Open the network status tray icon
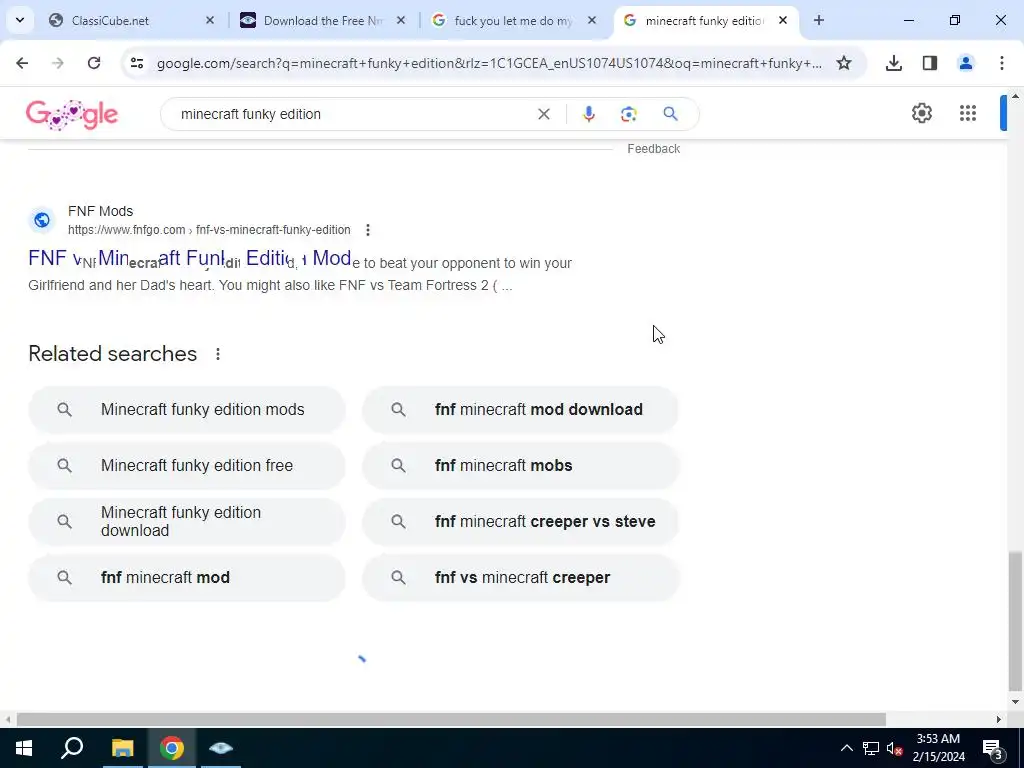Viewport: 1024px width, 768px height. 871,748
